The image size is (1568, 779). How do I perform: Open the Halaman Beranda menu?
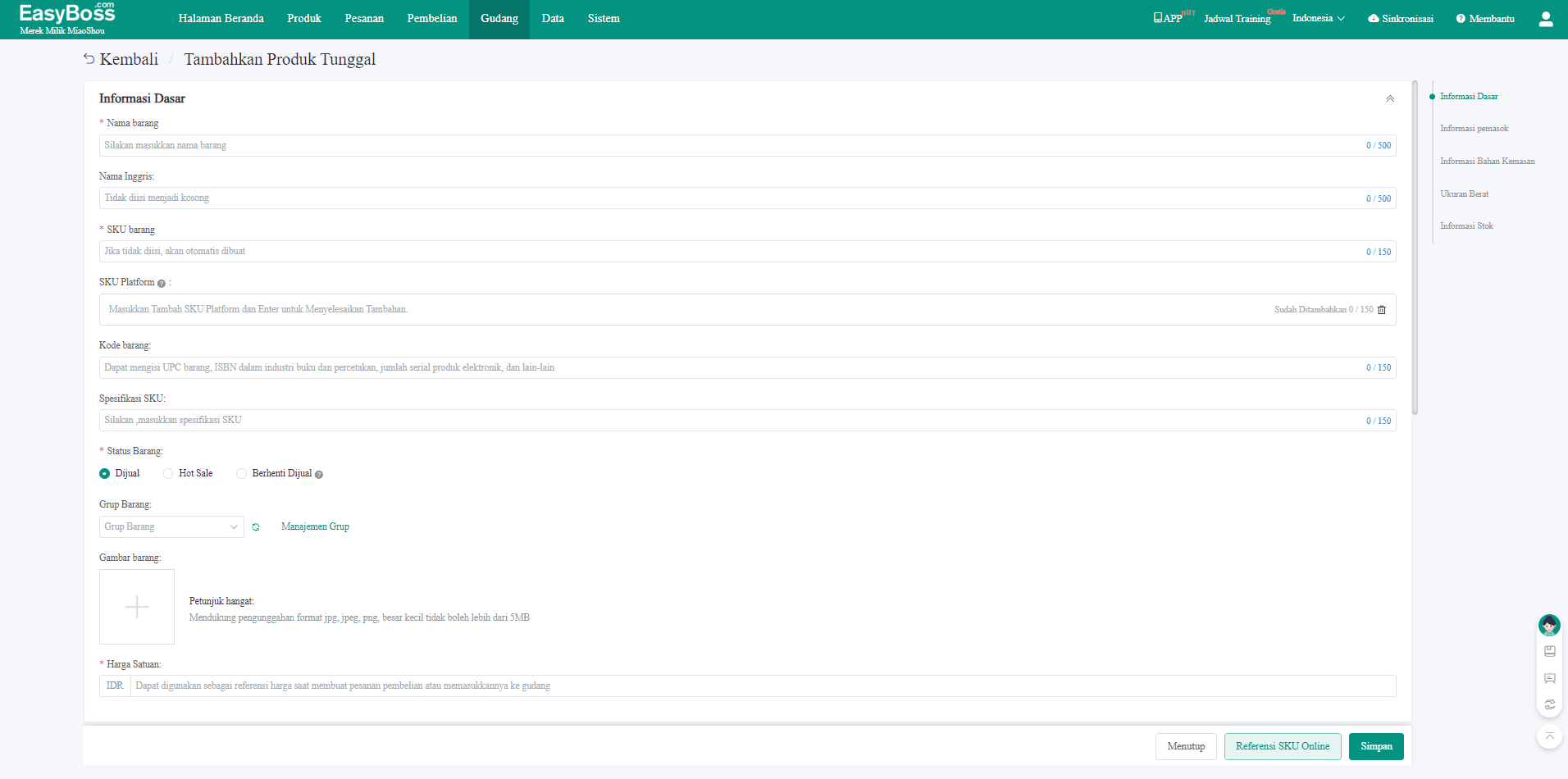point(221,18)
